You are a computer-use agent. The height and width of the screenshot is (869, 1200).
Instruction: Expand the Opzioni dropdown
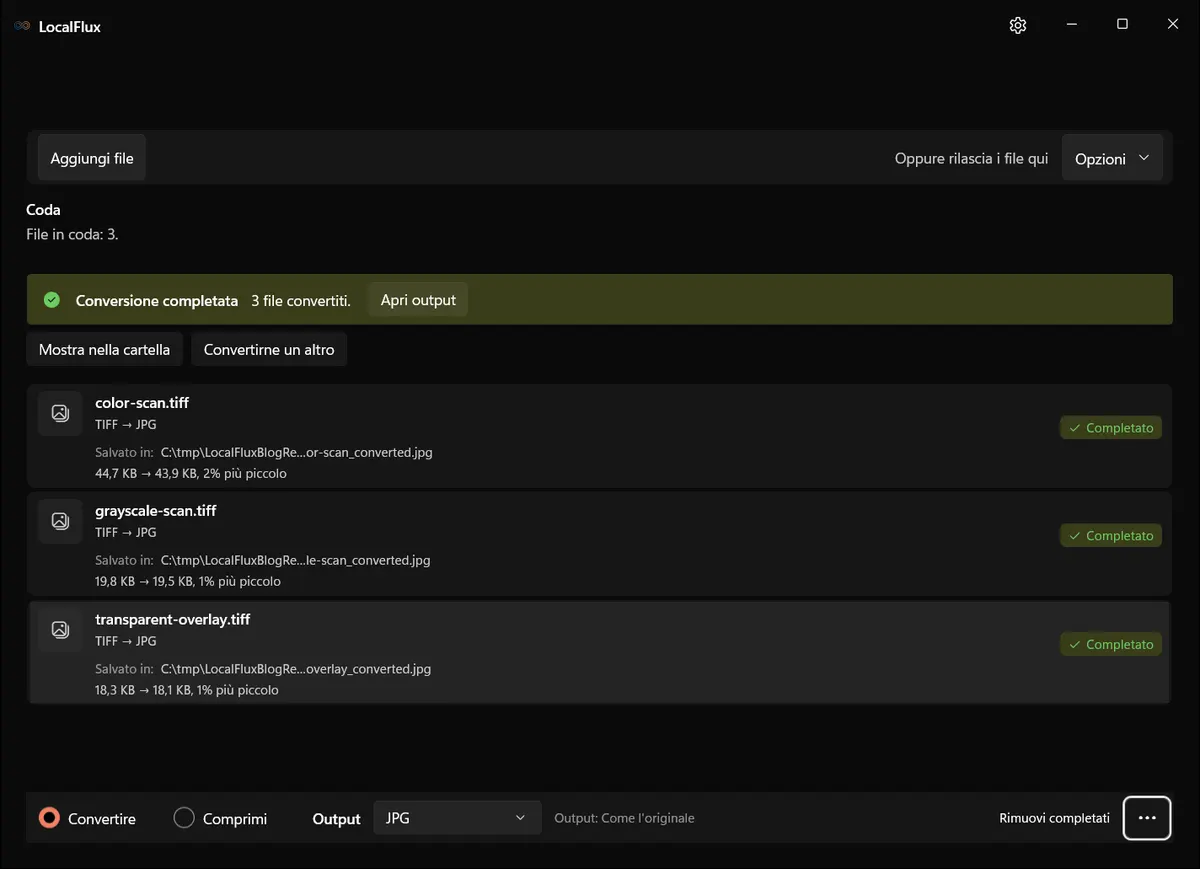tap(1112, 158)
